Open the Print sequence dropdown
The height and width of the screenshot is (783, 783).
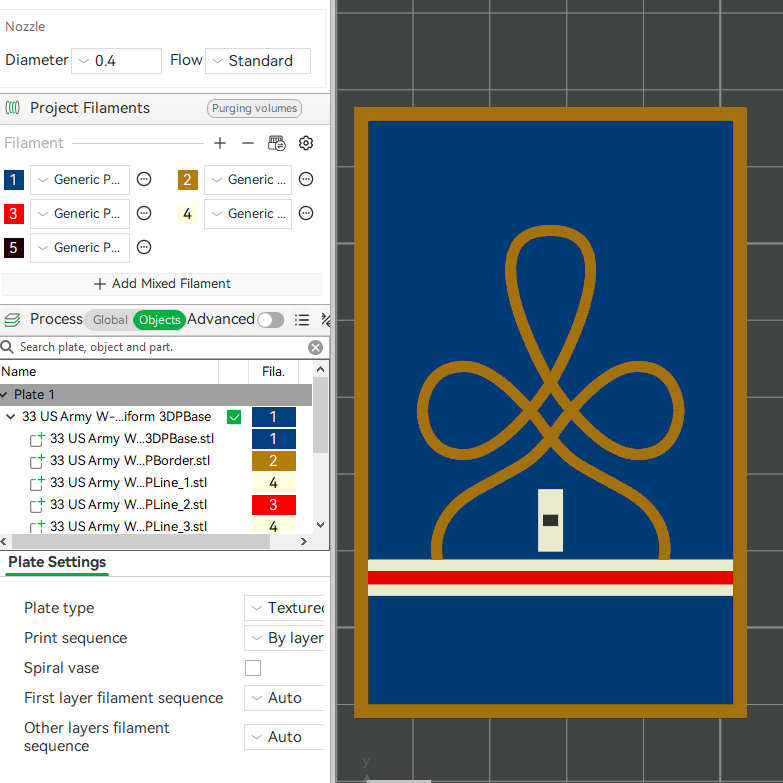pos(284,638)
